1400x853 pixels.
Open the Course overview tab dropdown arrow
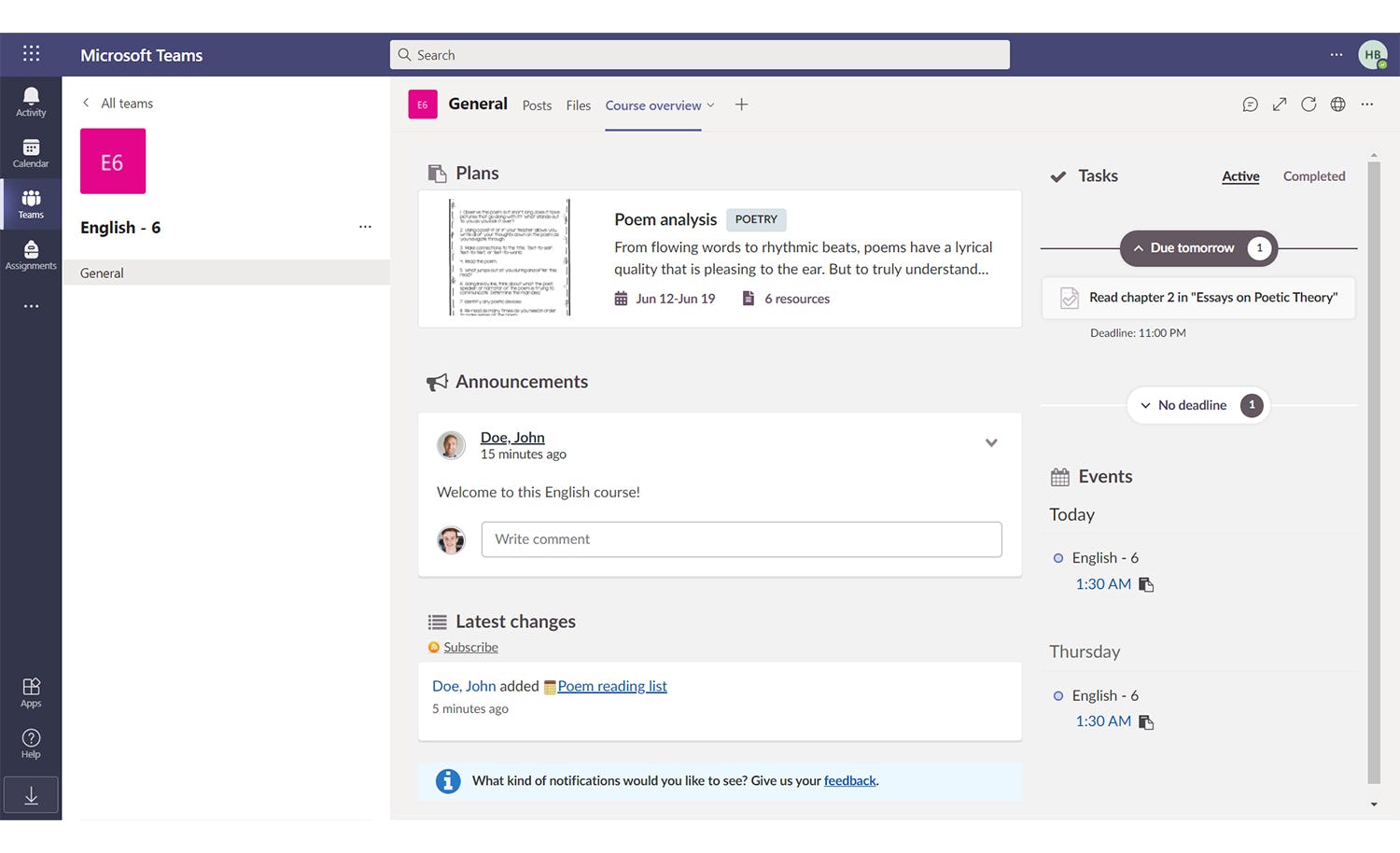[710, 105]
